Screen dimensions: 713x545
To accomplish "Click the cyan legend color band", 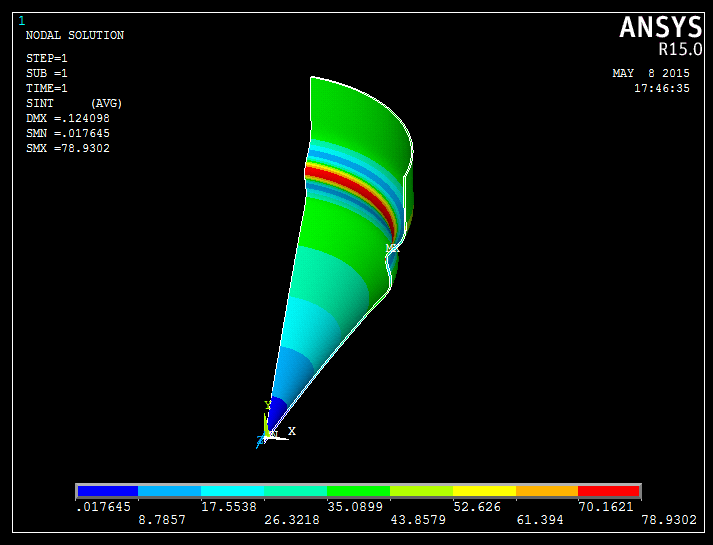I will point(232,491).
